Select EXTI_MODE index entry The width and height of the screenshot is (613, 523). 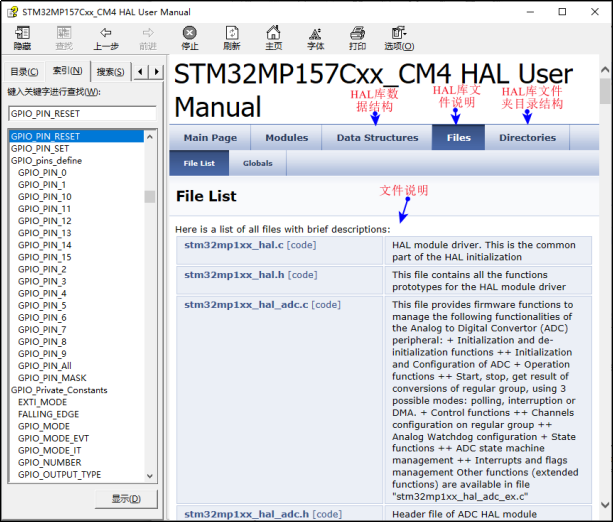pyautogui.click(x=42, y=403)
